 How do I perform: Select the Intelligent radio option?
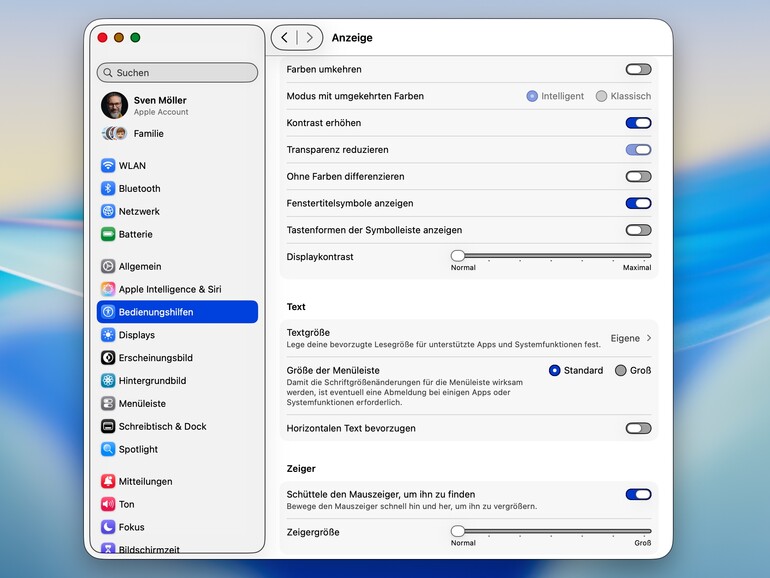(532, 96)
